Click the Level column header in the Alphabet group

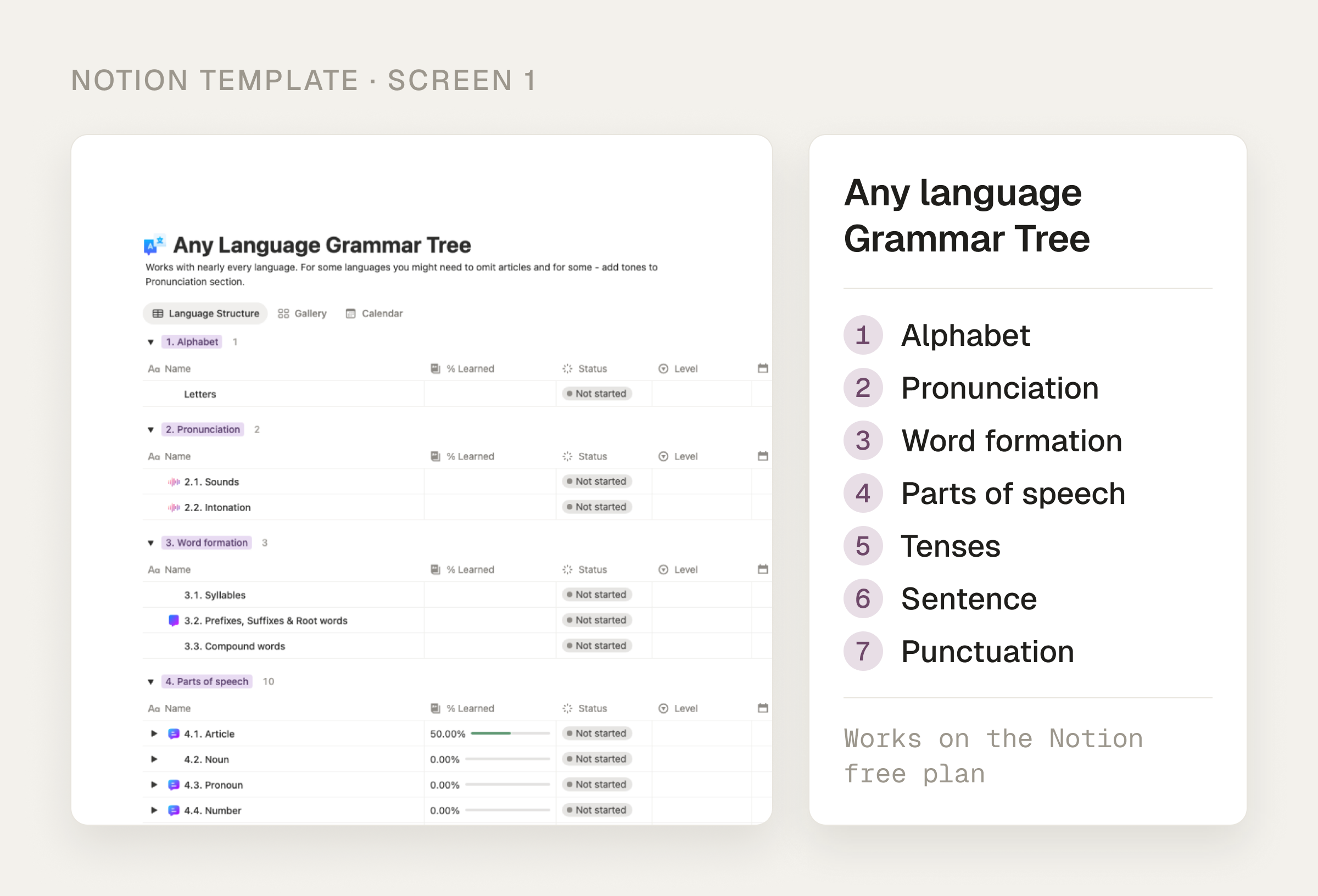[x=678, y=368]
